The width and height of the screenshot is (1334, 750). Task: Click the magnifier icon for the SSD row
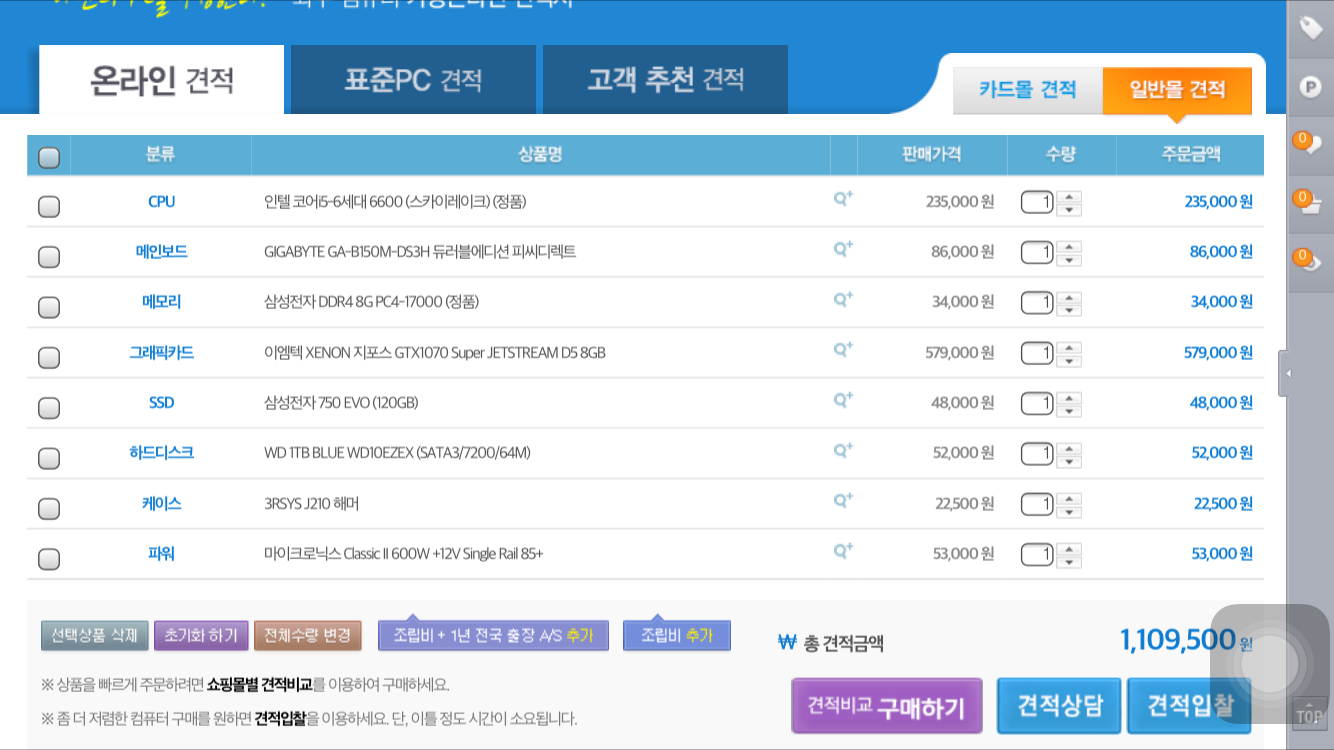pos(843,400)
